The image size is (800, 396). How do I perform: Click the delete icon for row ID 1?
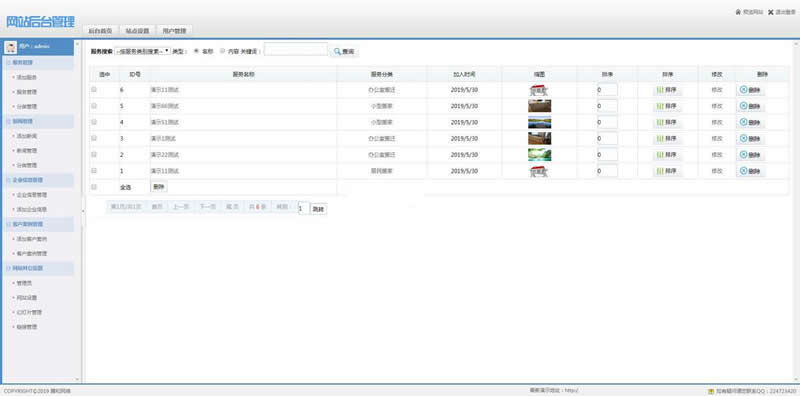coord(743,171)
